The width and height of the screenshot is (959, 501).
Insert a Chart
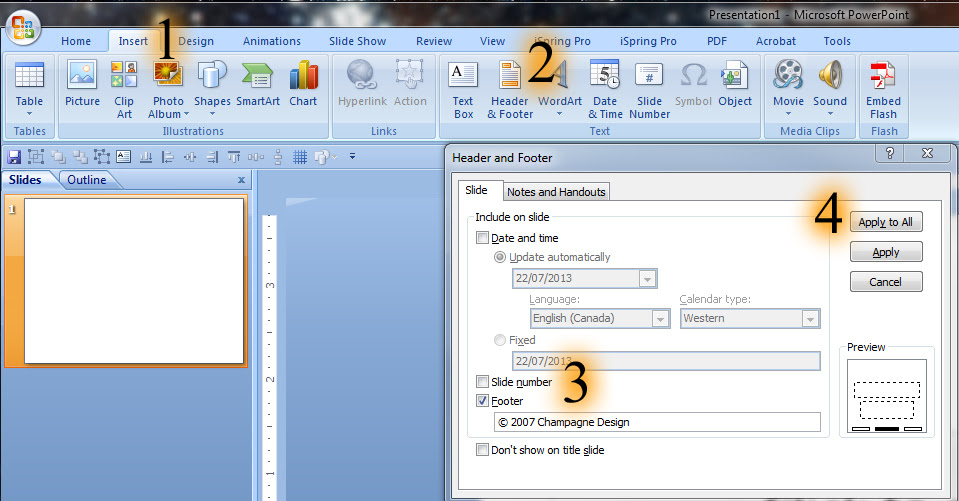(303, 84)
